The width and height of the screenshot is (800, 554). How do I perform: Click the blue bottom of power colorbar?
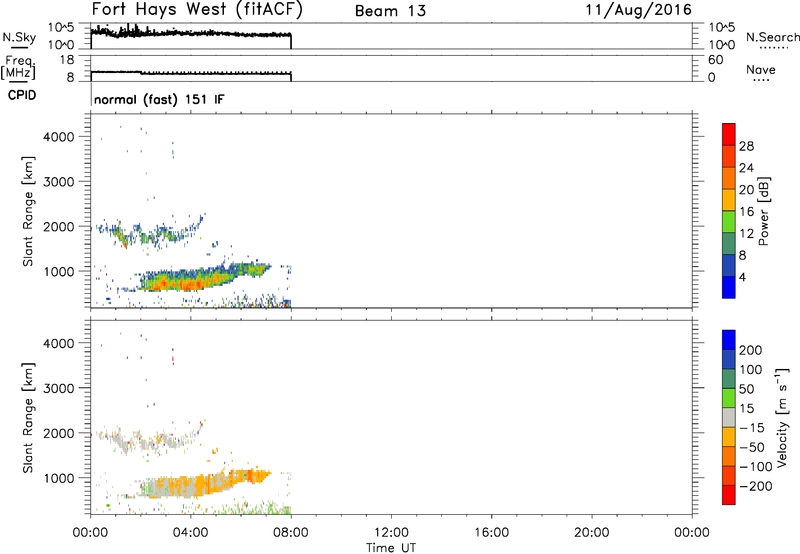729,287
